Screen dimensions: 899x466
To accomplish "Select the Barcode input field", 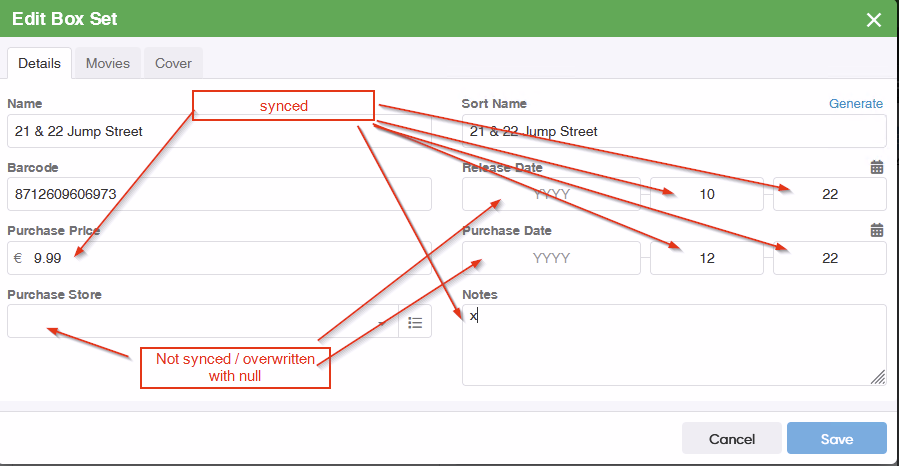I will coord(219,194).
